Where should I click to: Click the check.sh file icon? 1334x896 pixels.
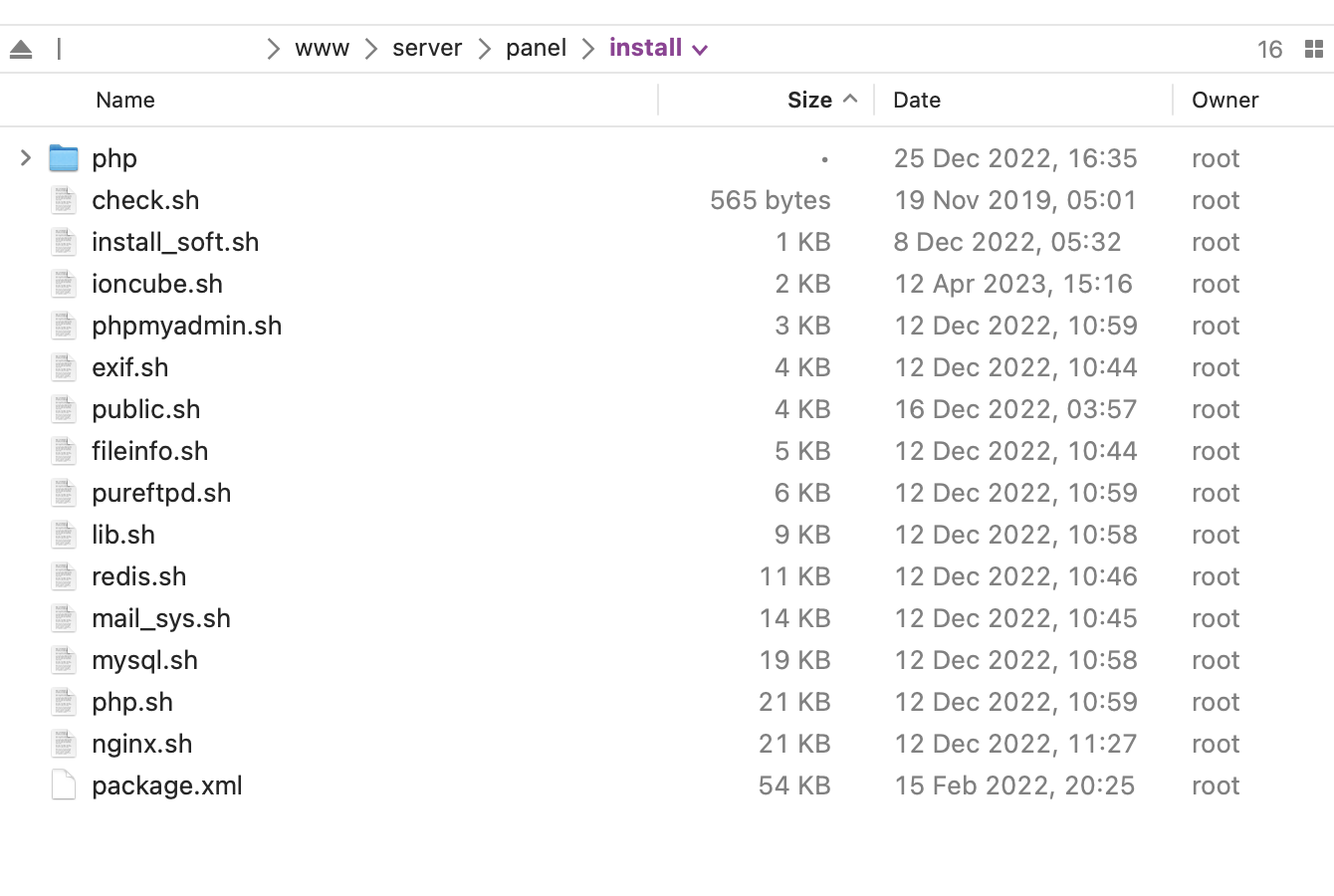pos(64,200)
